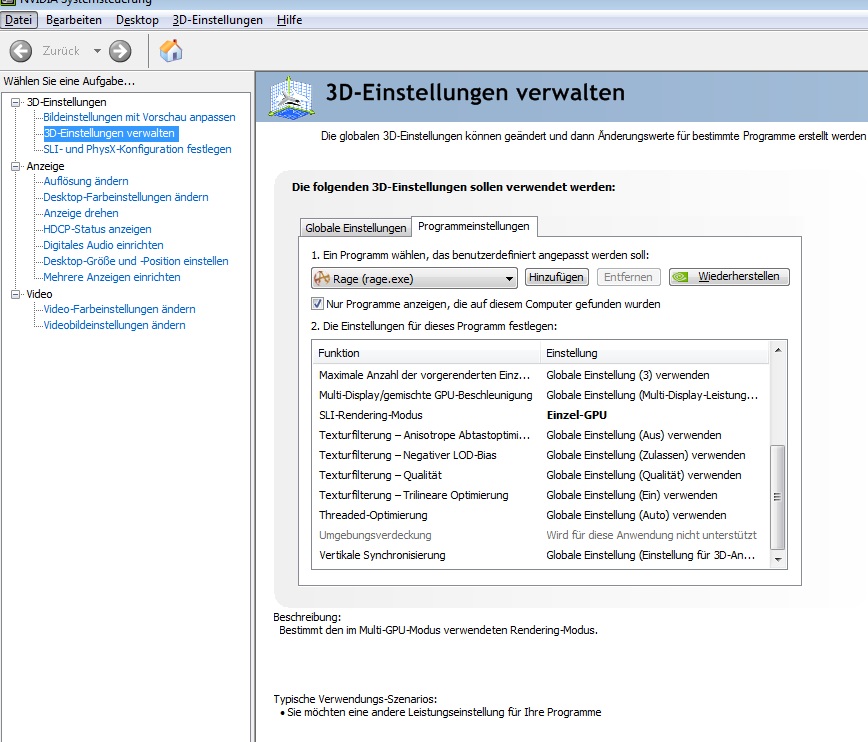868x742 pixels.
Task: Open 'HDCP-Status anzeigen' task
Action: pos(97,229)
